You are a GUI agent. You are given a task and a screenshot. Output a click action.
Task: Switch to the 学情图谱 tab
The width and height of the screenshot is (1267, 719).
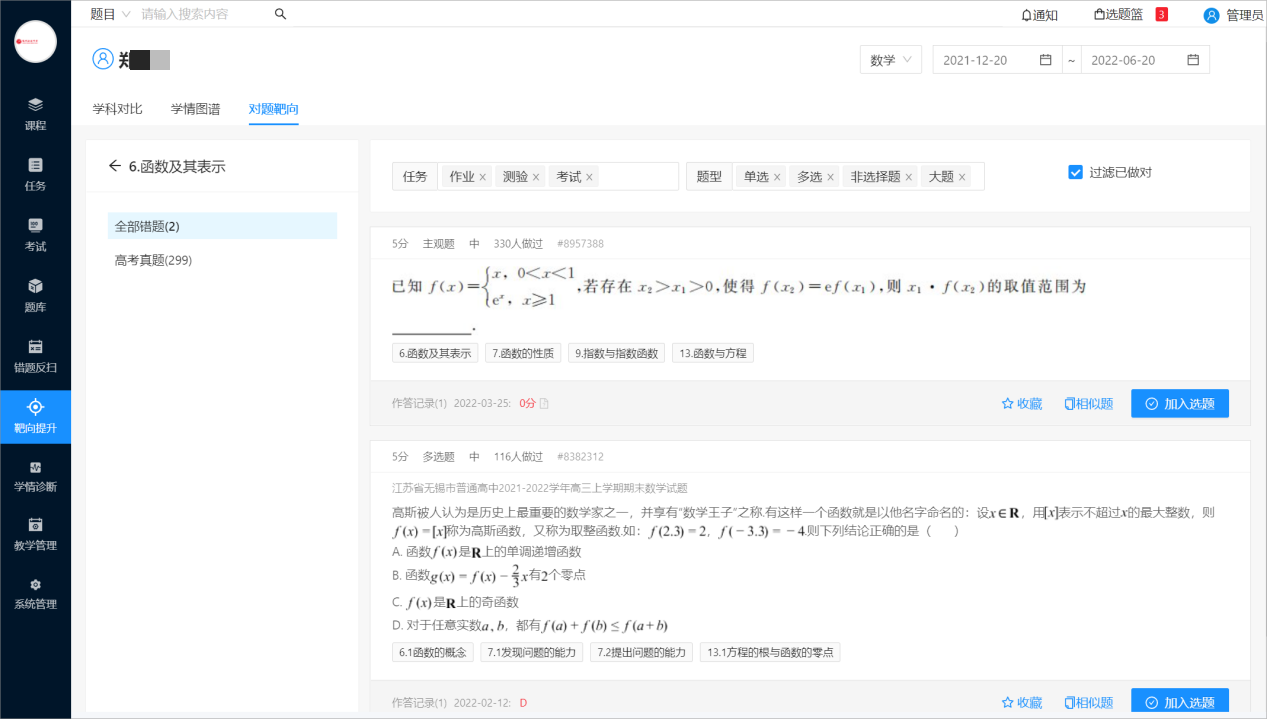click(195, 109)
